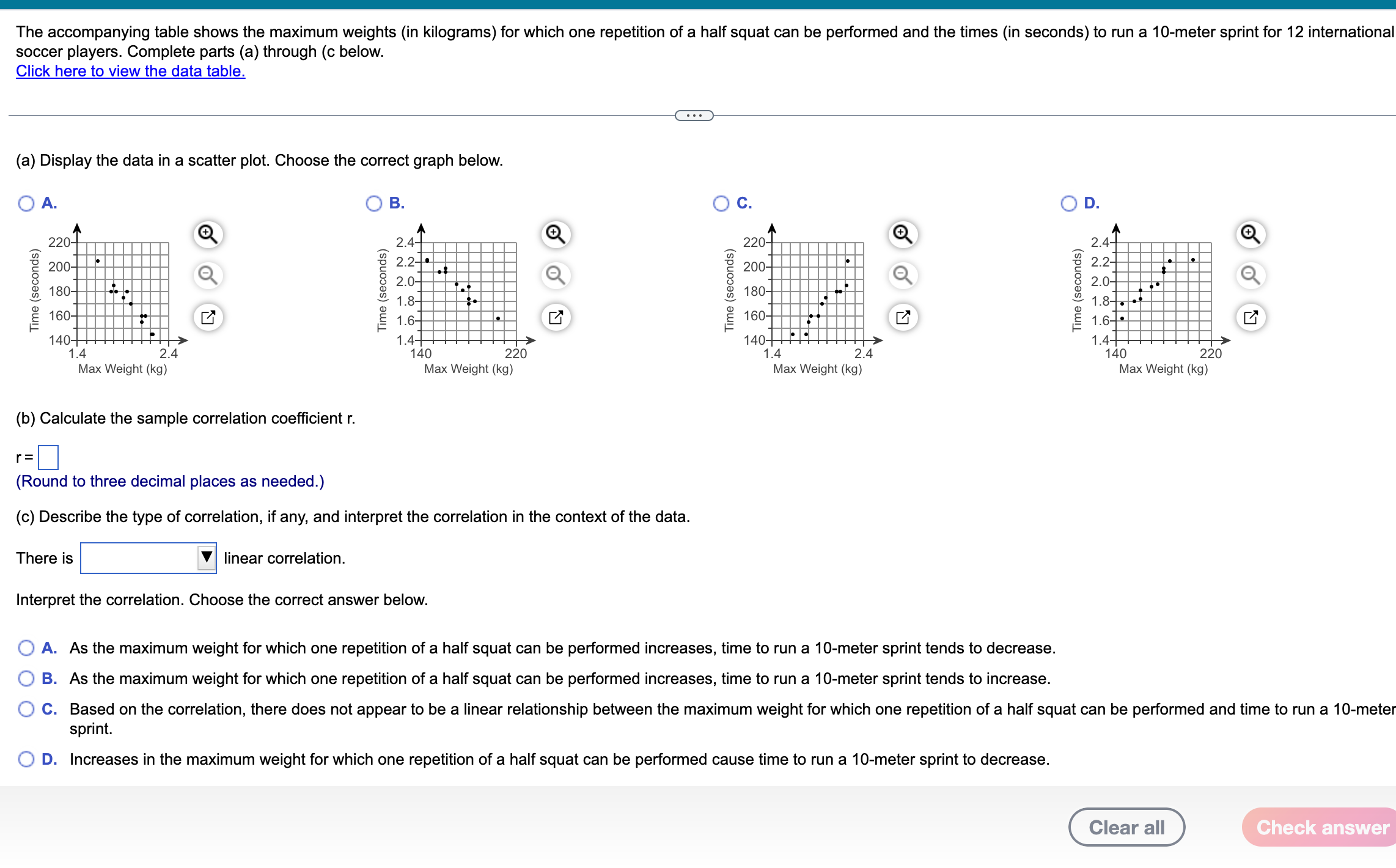Select interpretation option D about causation
Screen dimensions: 1396x868
pyautogui.click(x=26, y=759)
